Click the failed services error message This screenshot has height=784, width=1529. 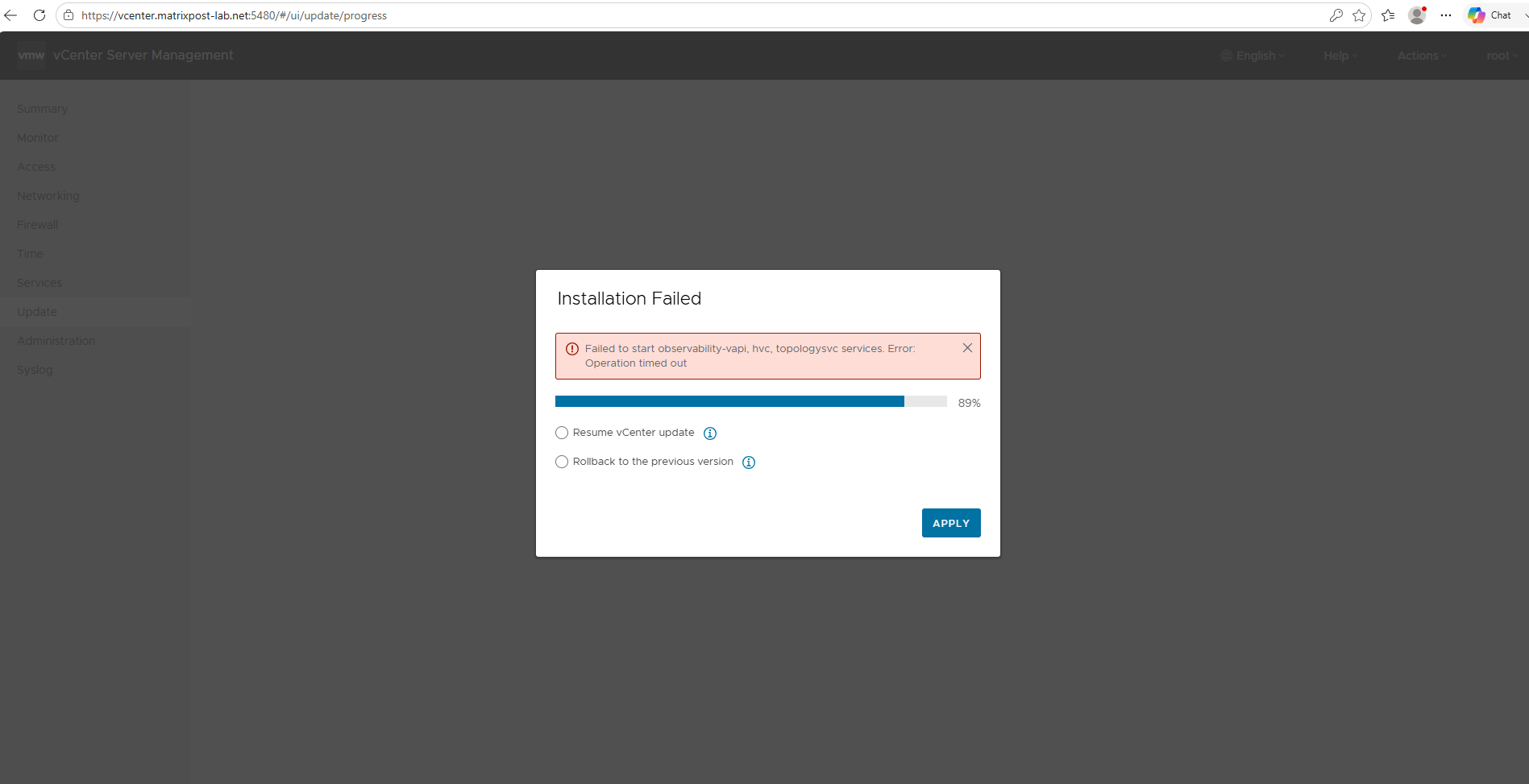[x=750, y=356]
